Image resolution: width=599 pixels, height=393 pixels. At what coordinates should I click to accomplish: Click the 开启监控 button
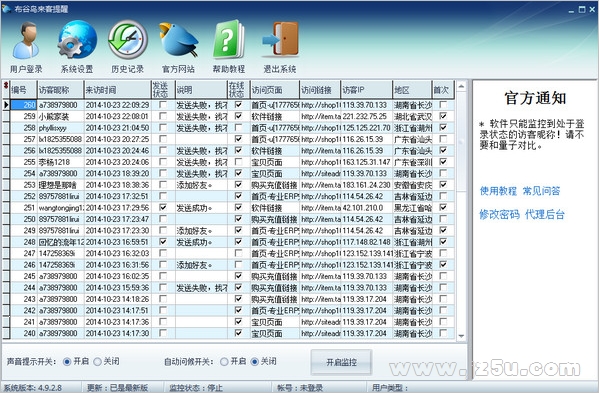coord(341,362)
